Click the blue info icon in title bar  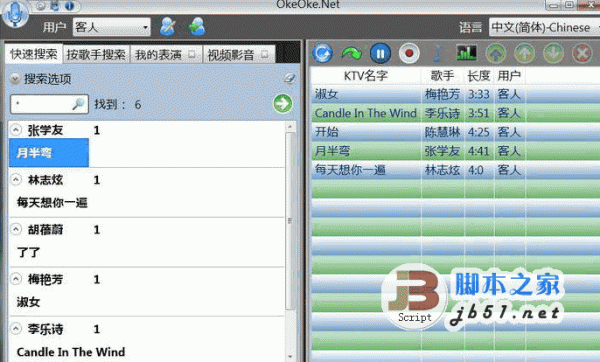click(x=70, y=6)
